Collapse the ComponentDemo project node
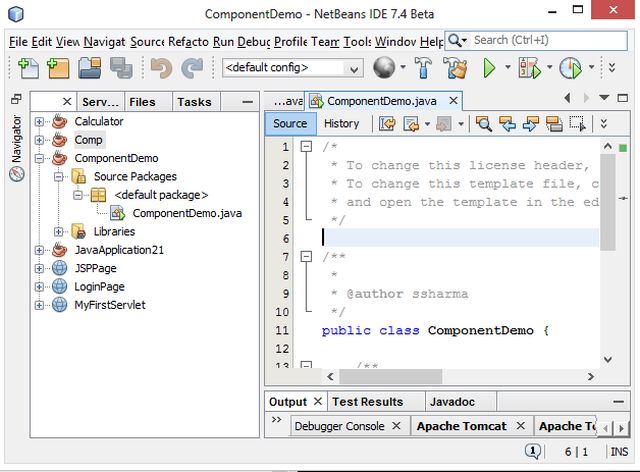The width and height of the screenshot is (640, 472). (39, 158)
